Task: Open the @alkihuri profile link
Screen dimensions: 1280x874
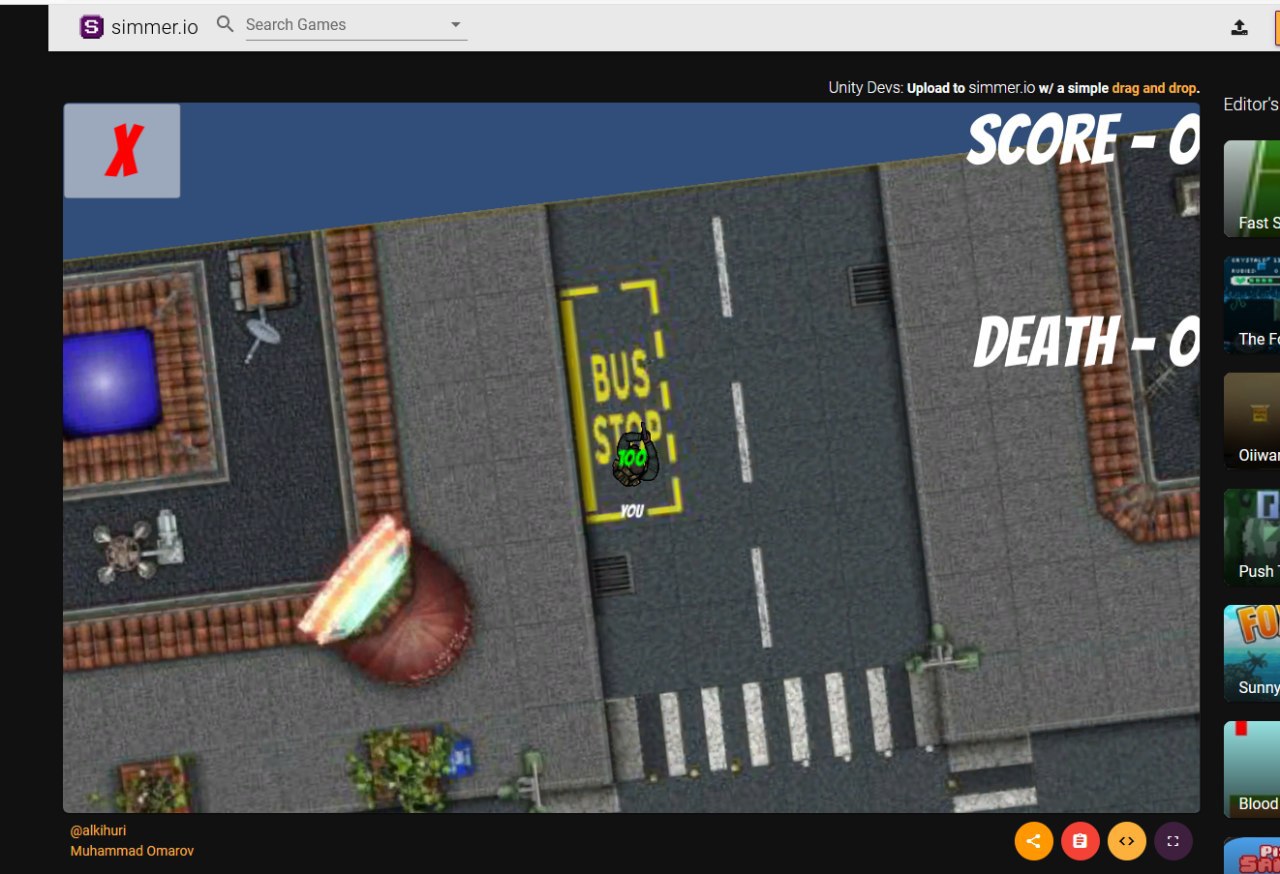Action: pyautogui.click(x=98, y=831)
